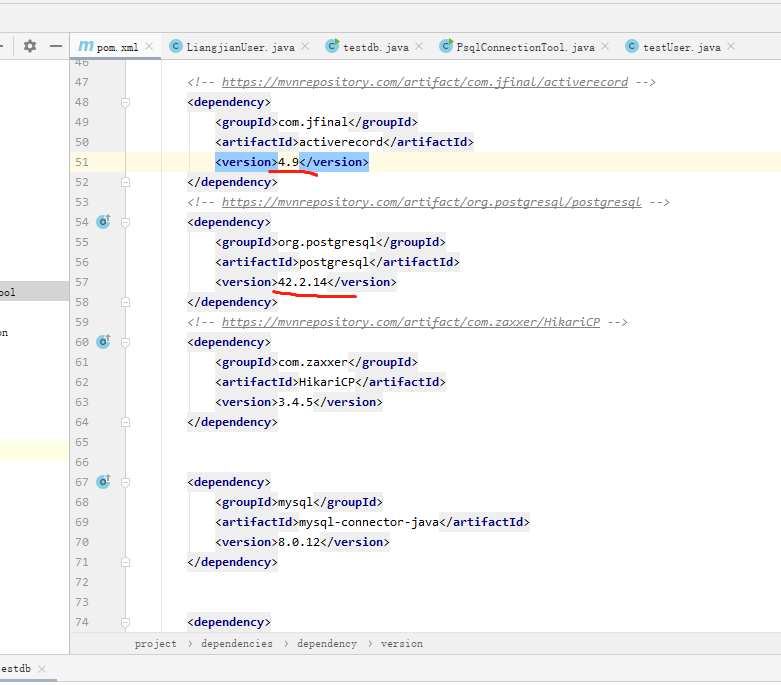This screenshot has height=685, width=781.
Task: Collapse the mysql dependency at line 67
Action: (126, 482)
